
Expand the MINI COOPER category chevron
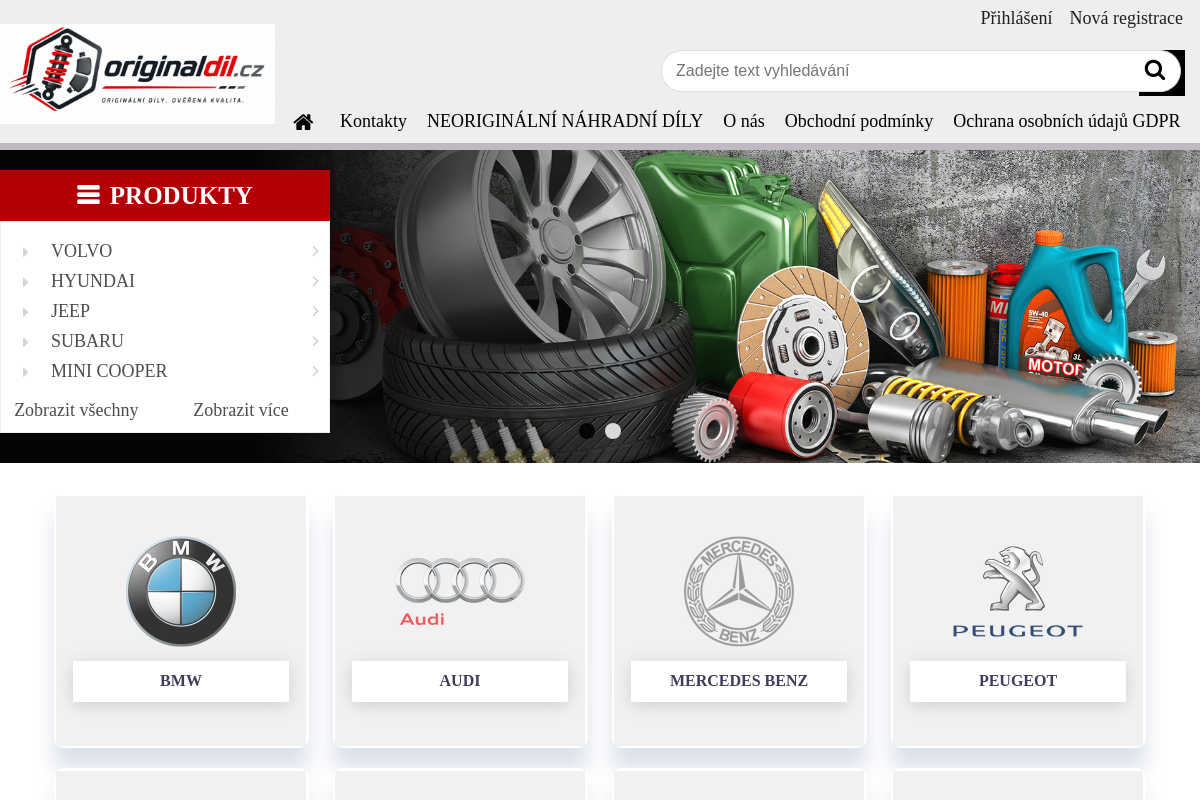315,371
